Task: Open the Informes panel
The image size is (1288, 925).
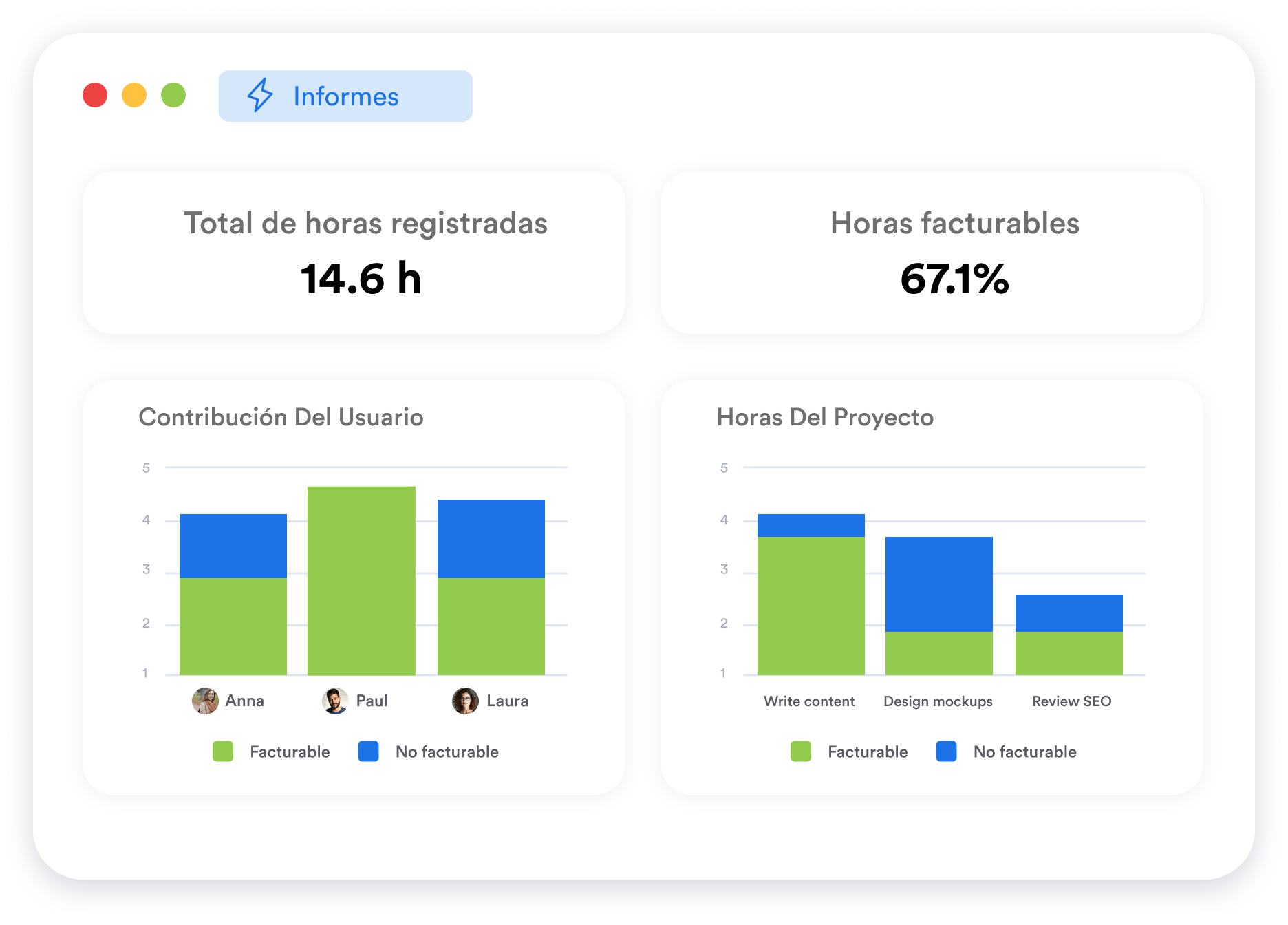Action: pyautogui.click(x=345, y=96)
